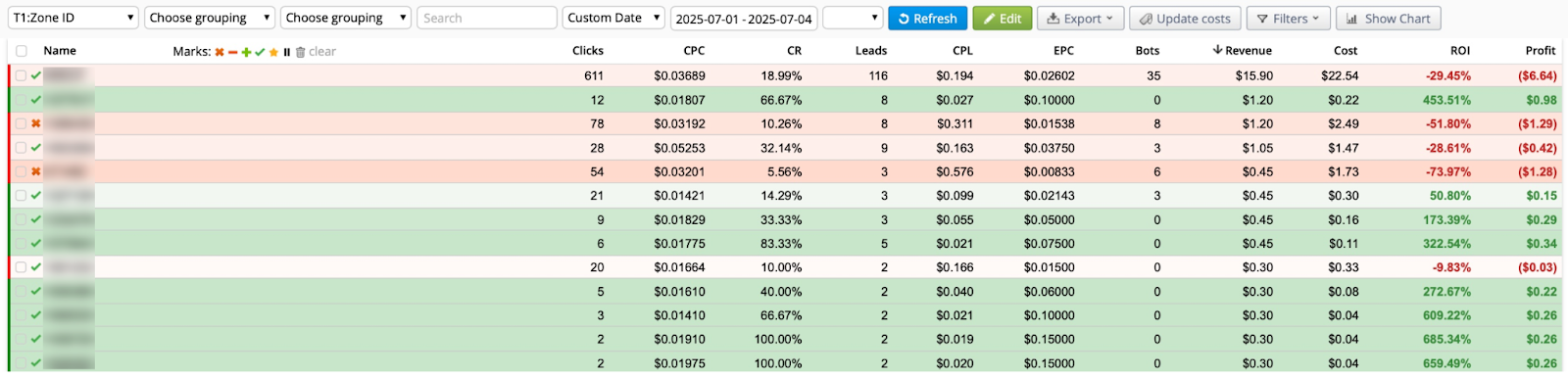Click the $15.90 revenue cell

coord(1254,75)
